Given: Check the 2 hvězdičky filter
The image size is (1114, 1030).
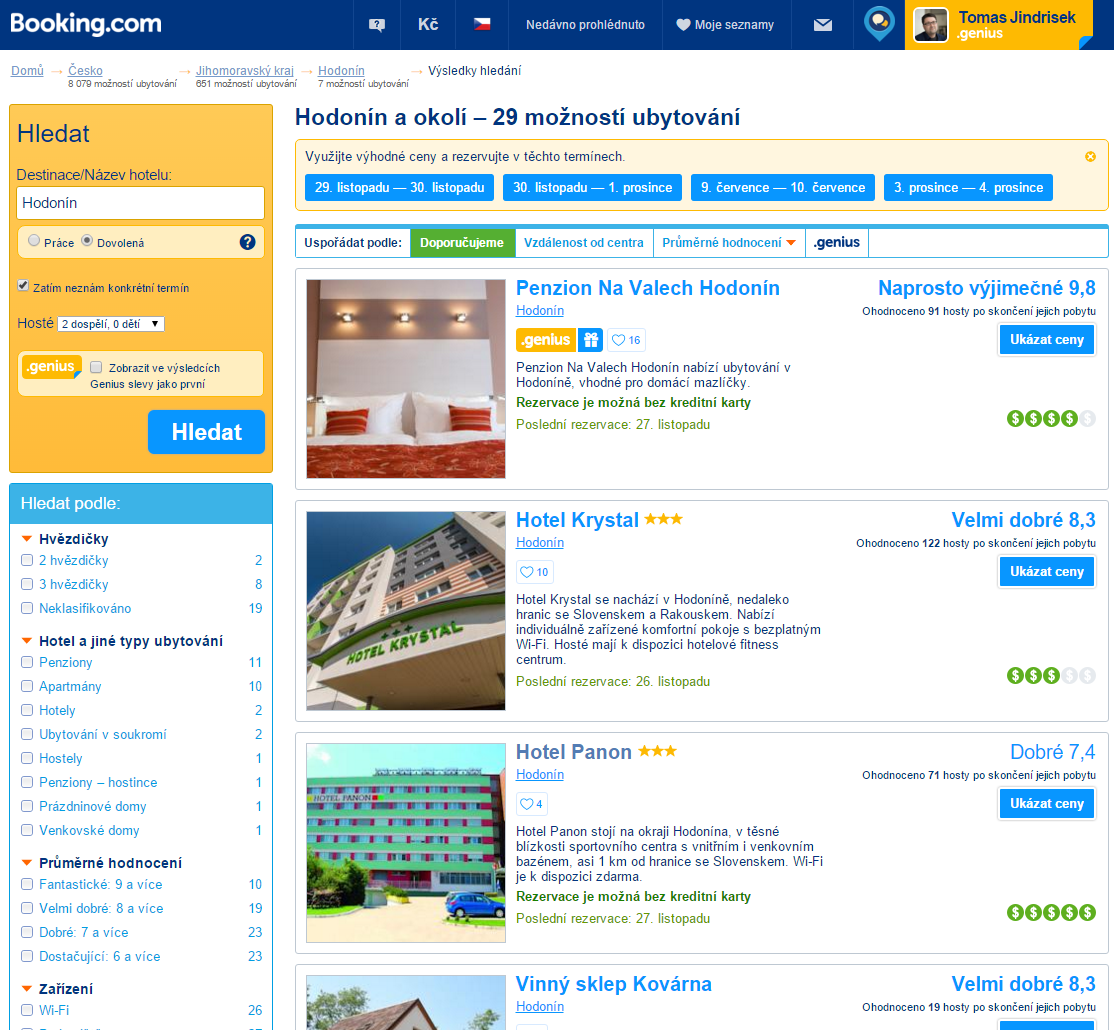Looking at the screenshot, I should [x=27, y=560].
